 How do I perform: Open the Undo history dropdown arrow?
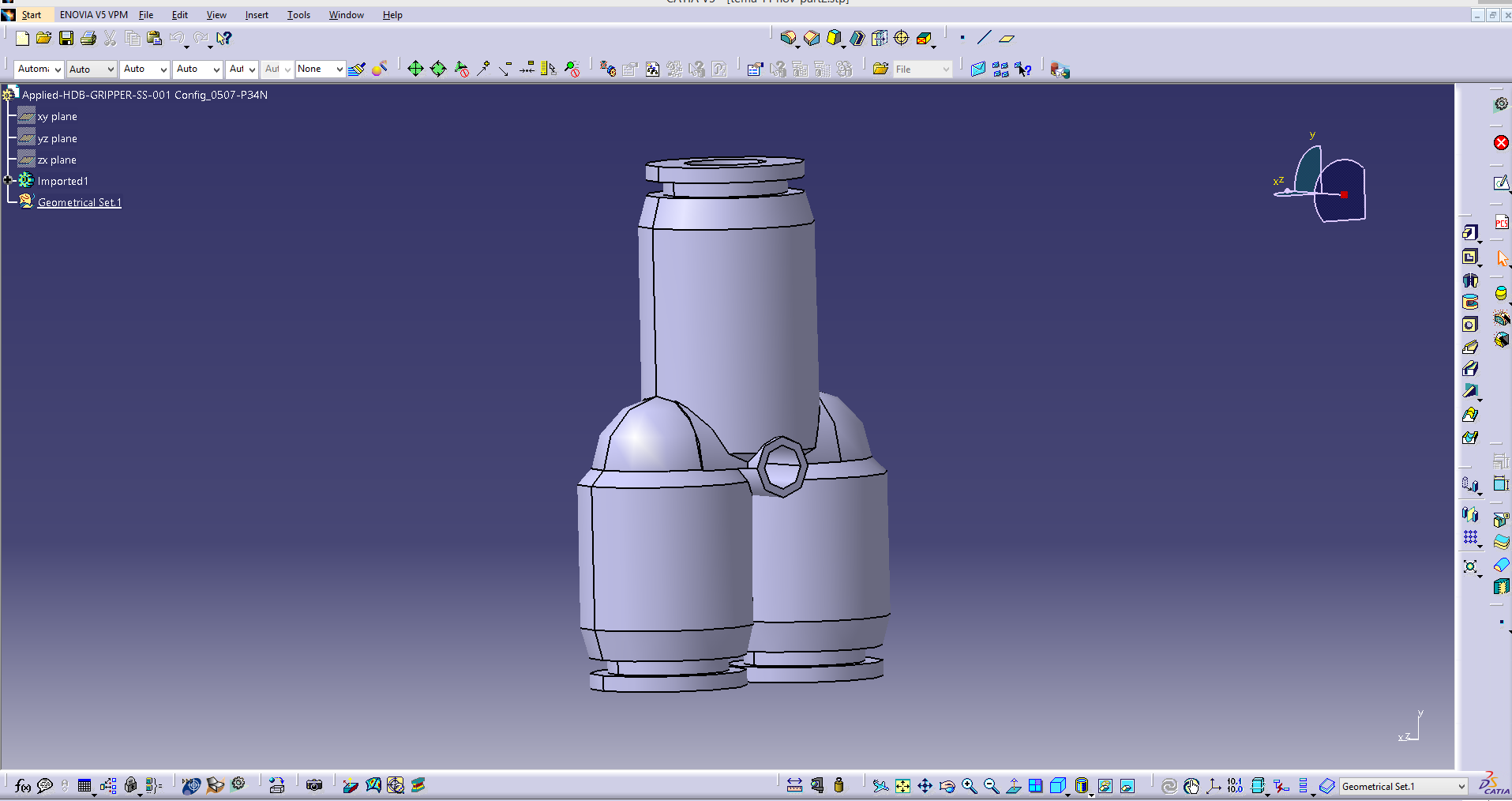point(186,46)
